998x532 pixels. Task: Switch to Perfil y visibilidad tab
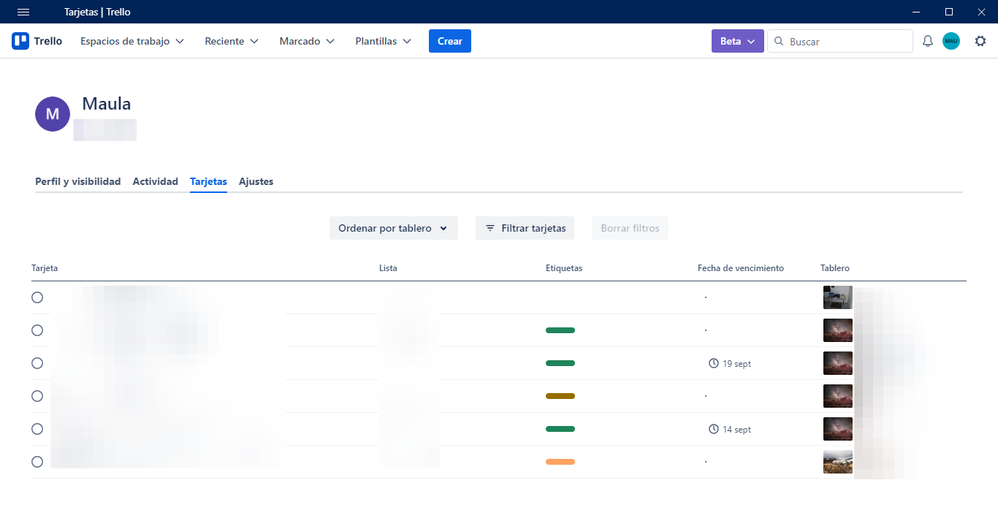pos(78,181)
